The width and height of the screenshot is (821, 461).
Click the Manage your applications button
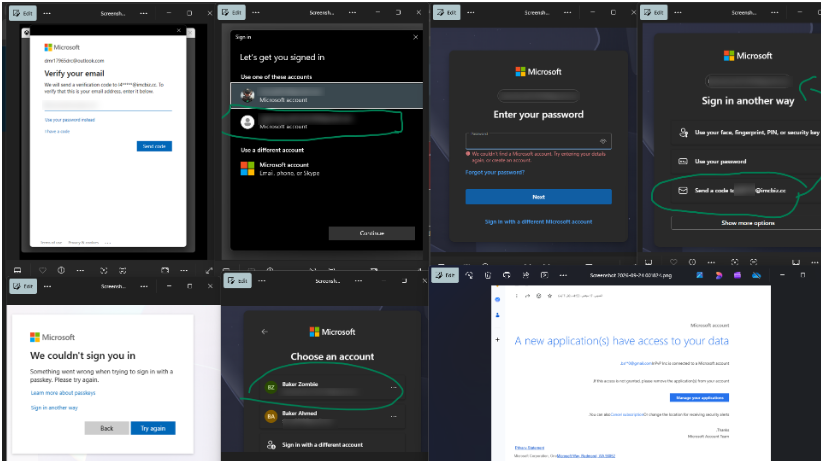point(700,398)
